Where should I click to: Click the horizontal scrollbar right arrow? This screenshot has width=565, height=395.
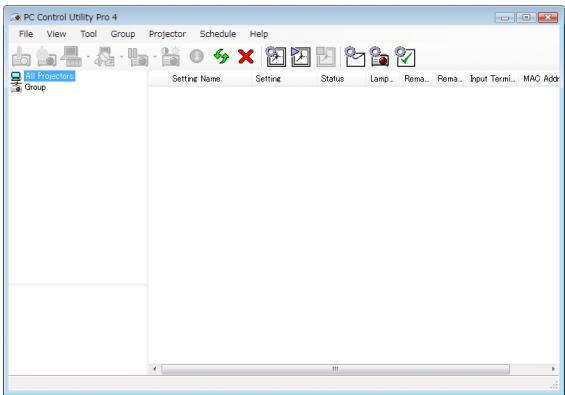click(x=553, y=369)
